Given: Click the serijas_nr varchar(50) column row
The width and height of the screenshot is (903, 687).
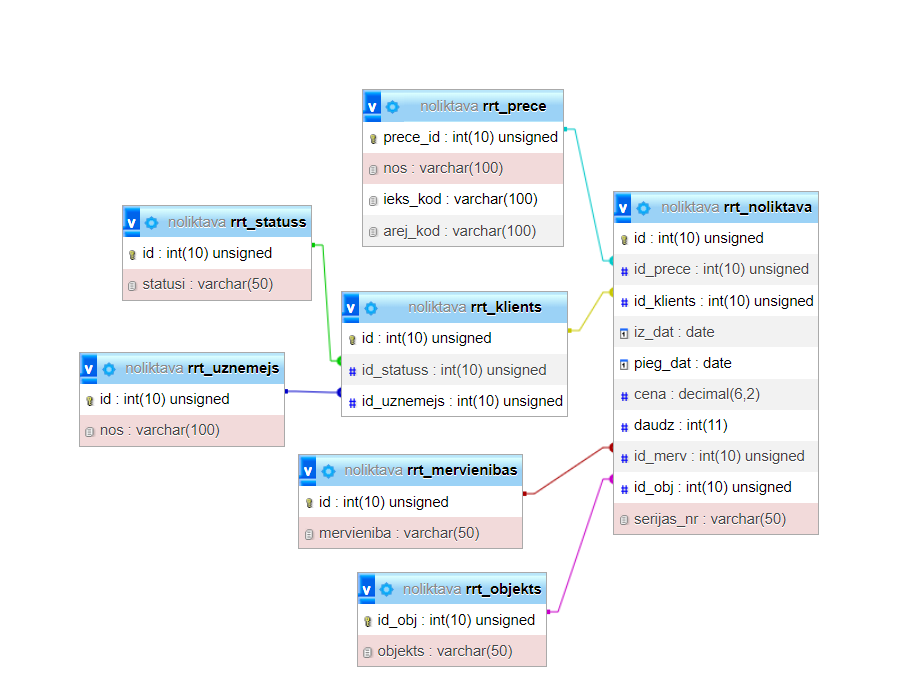Looking at the screenshot, I should point(709,519).
